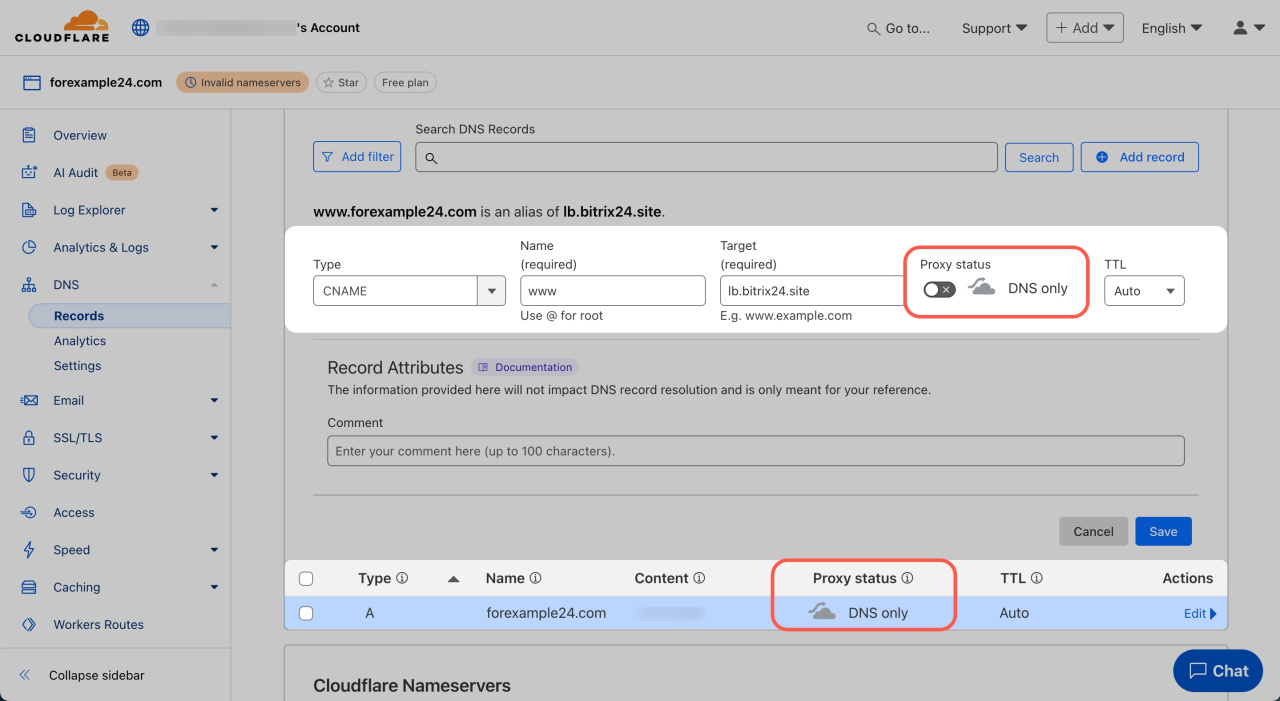This screenshot has height=701, width=1280.
Task: Click the Invalid nameservers badge
Action: (x=243, y=83)
